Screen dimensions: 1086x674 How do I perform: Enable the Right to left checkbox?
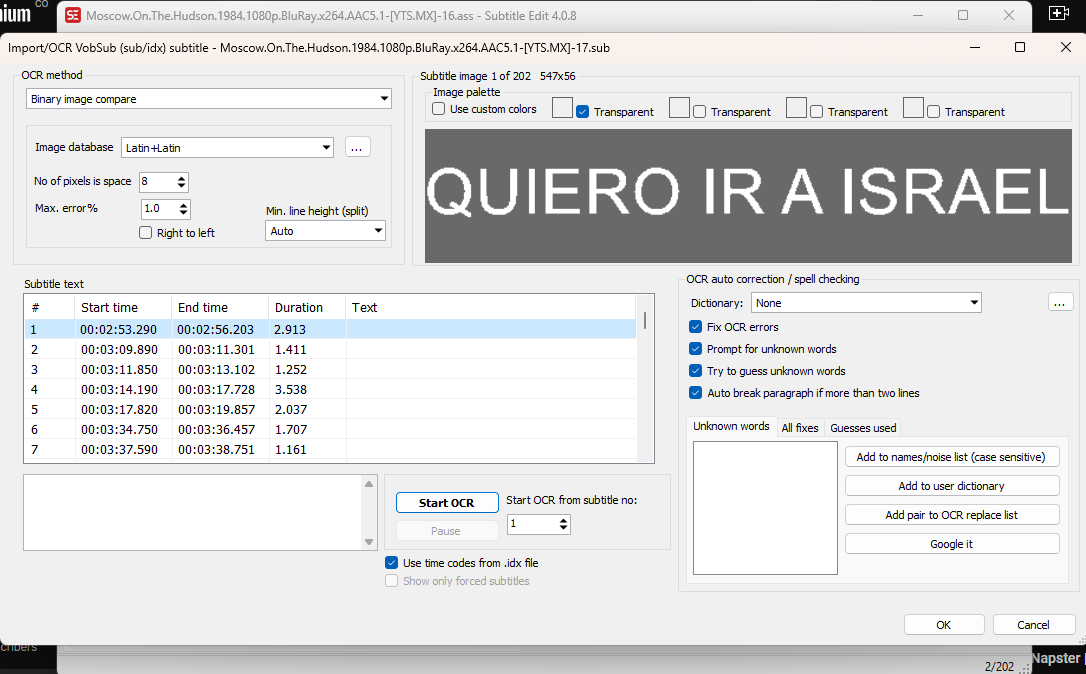[x=145, y=233]
